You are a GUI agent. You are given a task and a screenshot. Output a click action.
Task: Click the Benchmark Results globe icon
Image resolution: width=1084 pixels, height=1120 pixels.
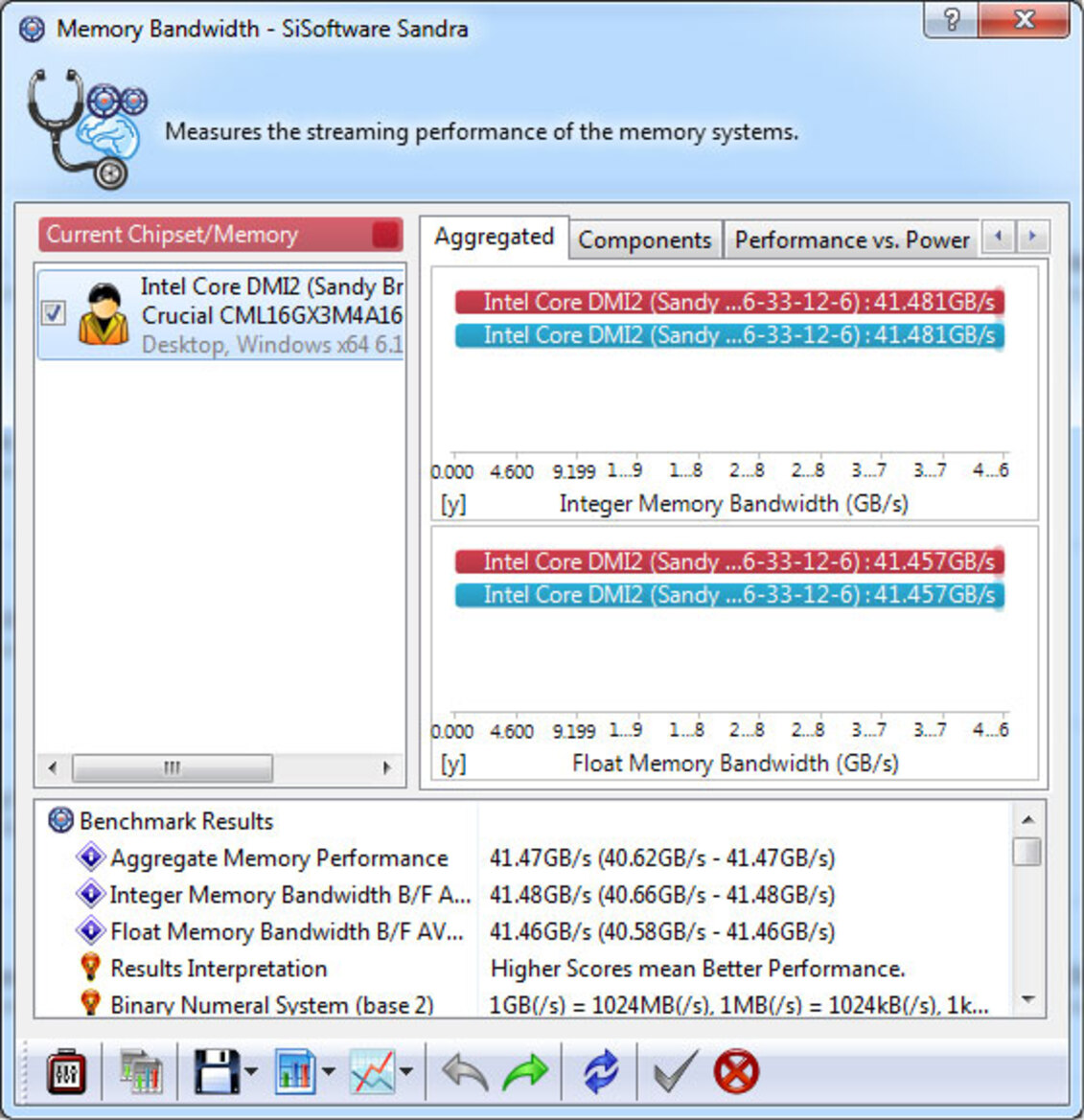(x=60, y=820)
